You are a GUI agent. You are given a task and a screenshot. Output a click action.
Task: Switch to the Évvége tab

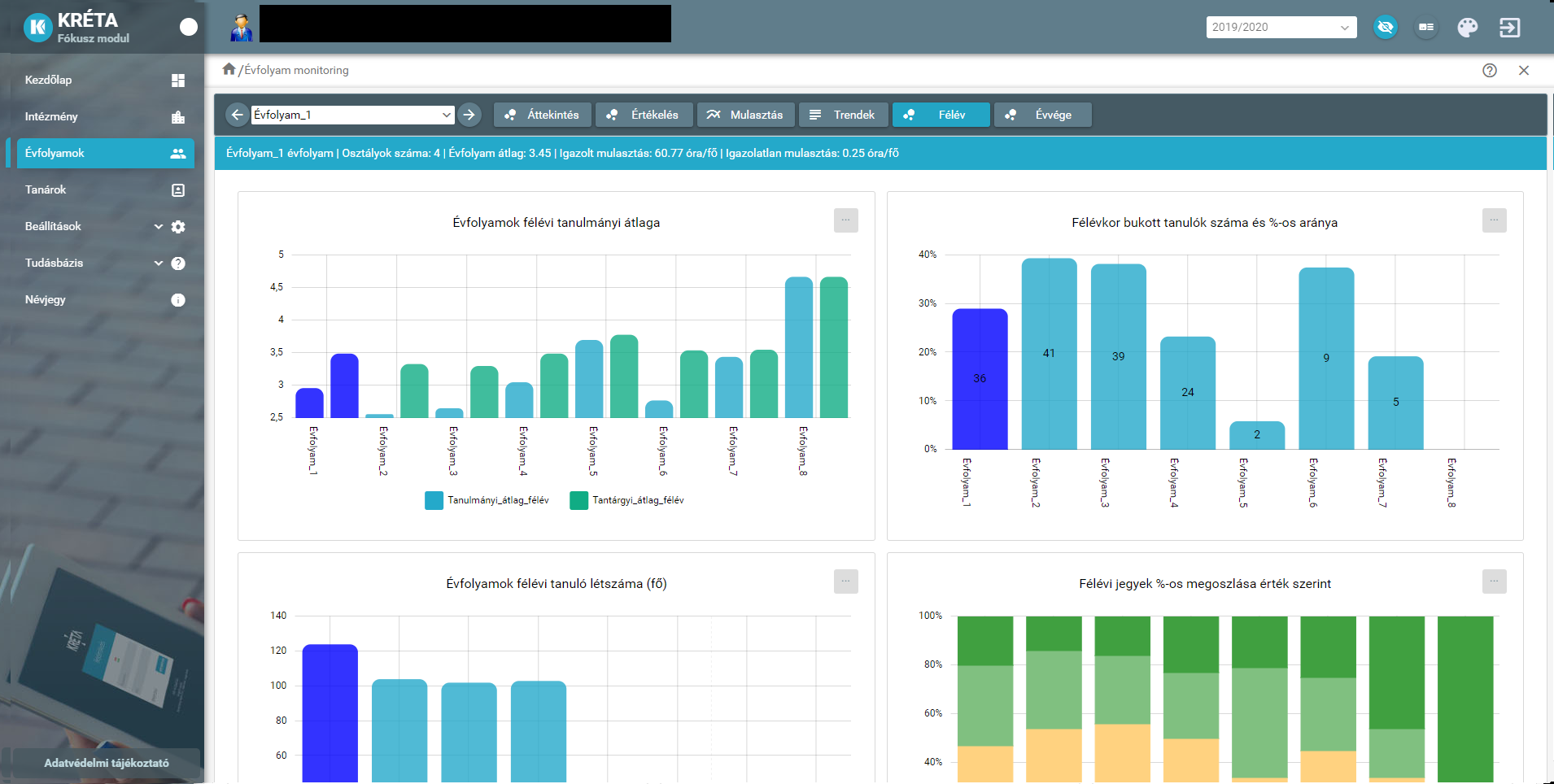point(1042,115)
